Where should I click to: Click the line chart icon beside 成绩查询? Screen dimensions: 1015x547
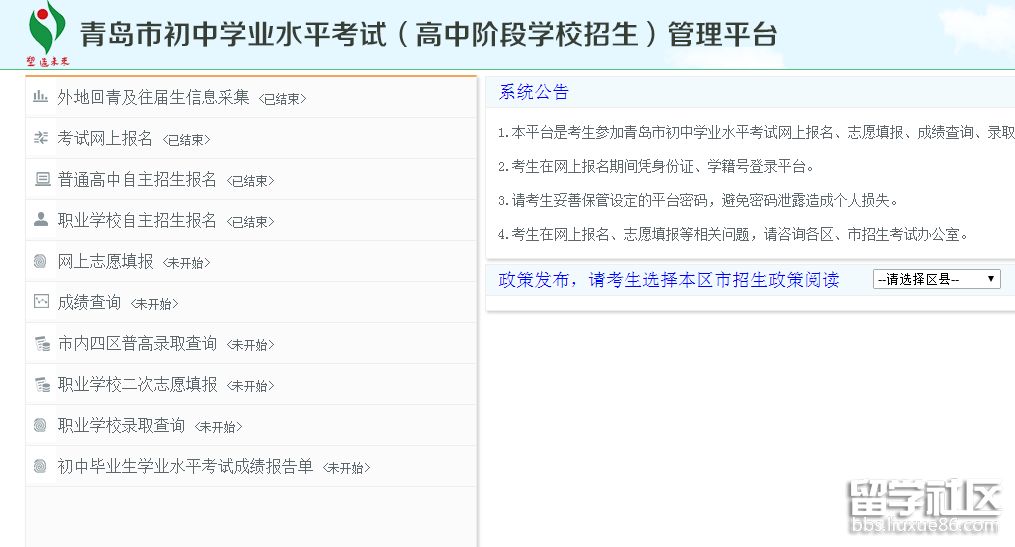pyautogui.click(x=41, y=301)
